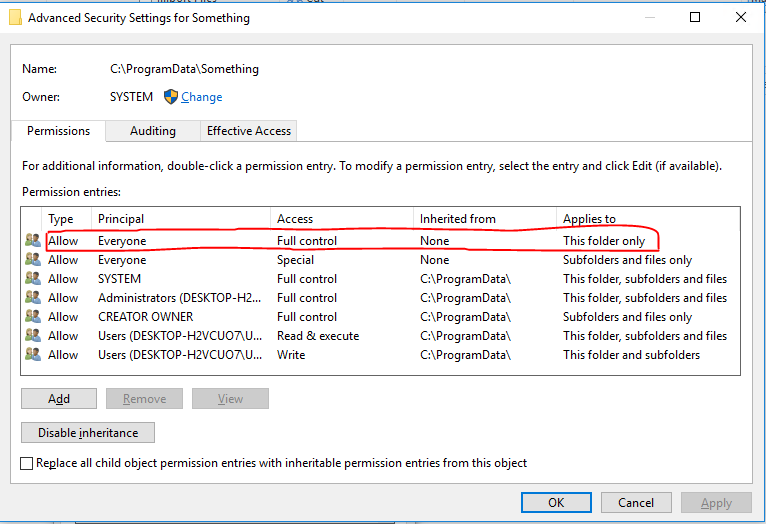This screenshot has height=524, width=766.
Task: Click the user icon of the SYSTEM entry
Action: click(33, 279)
